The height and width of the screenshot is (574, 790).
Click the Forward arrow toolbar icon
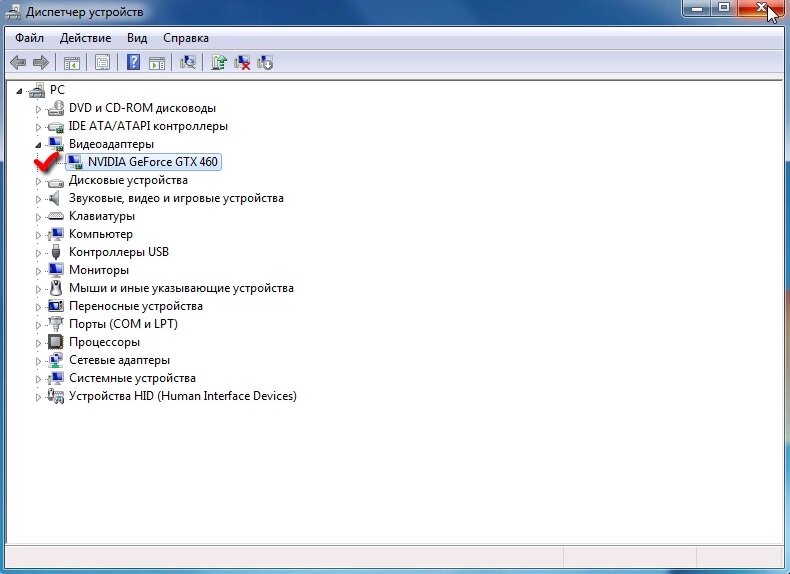[41, 62]
